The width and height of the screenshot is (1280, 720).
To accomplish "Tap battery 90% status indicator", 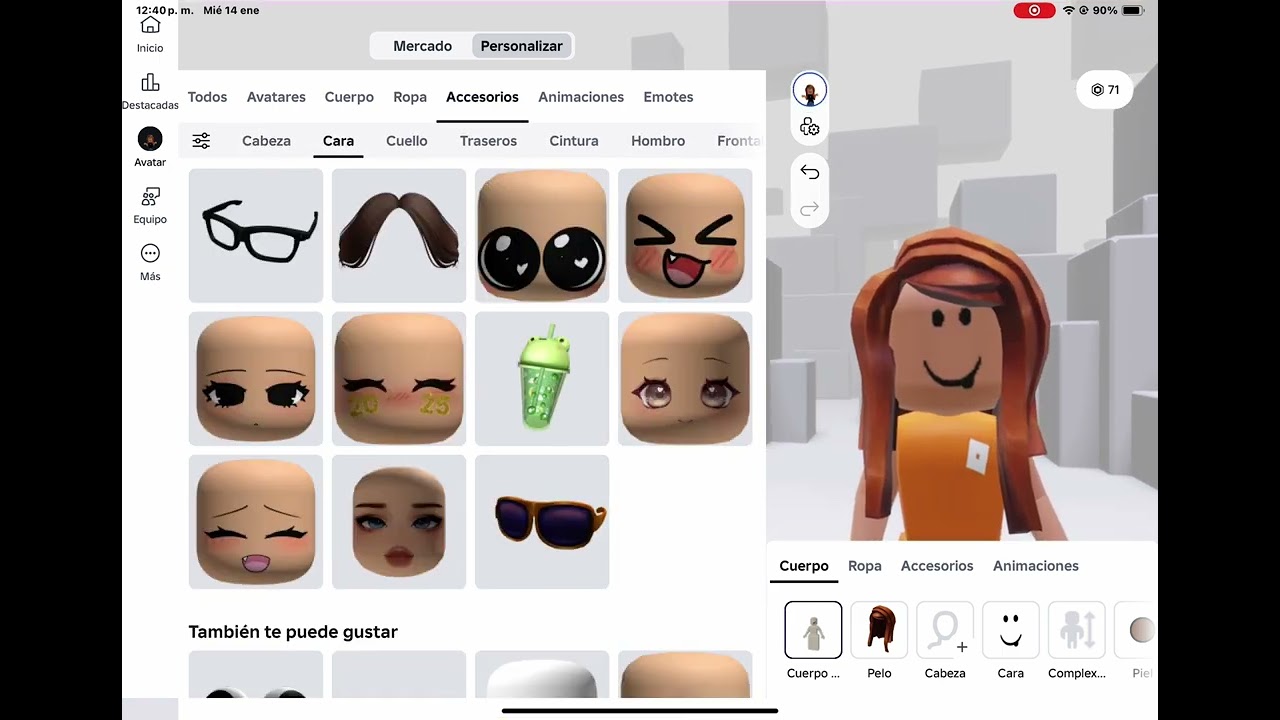I will [1117, 10].
